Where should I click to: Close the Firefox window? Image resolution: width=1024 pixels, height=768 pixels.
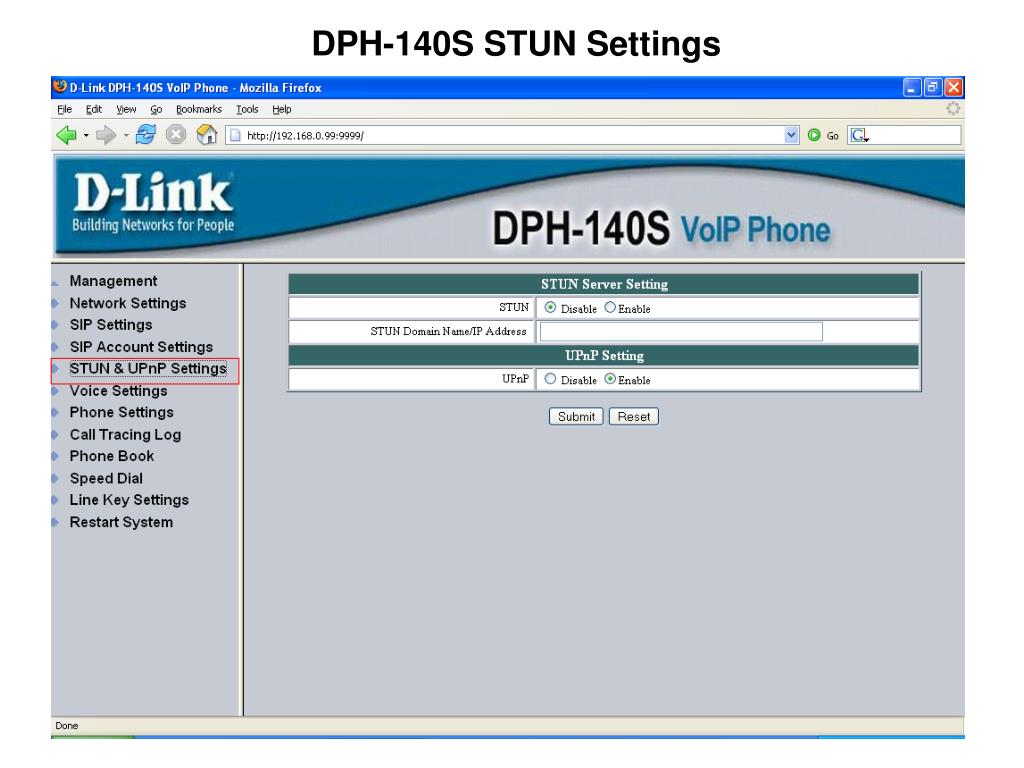[953, 87]
